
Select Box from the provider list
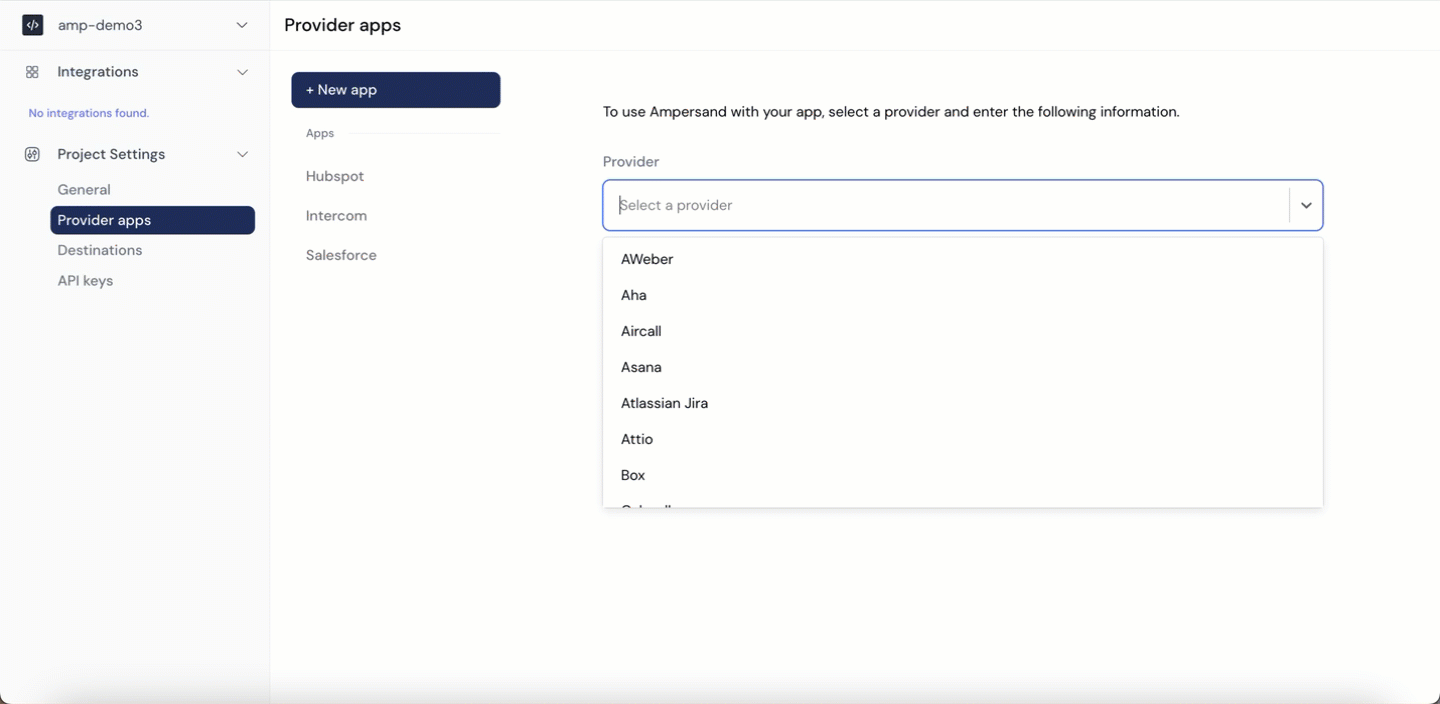(x=632, y=475)
